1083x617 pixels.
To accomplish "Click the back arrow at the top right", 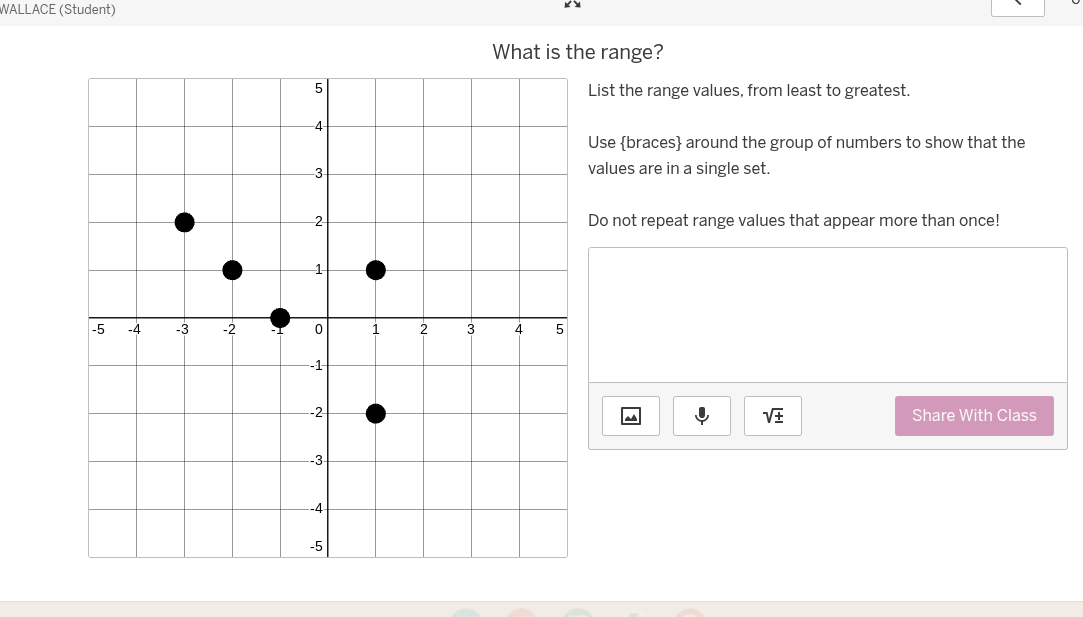I will pyautogui.click(x=1017, y=5).
